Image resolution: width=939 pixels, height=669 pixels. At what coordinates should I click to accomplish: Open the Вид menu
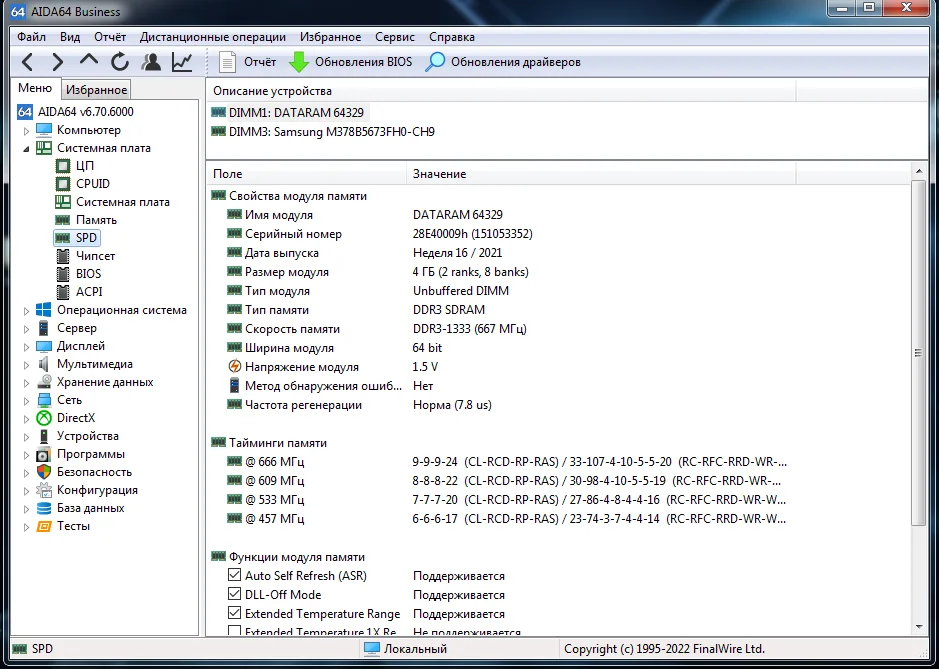click(70, 37)
